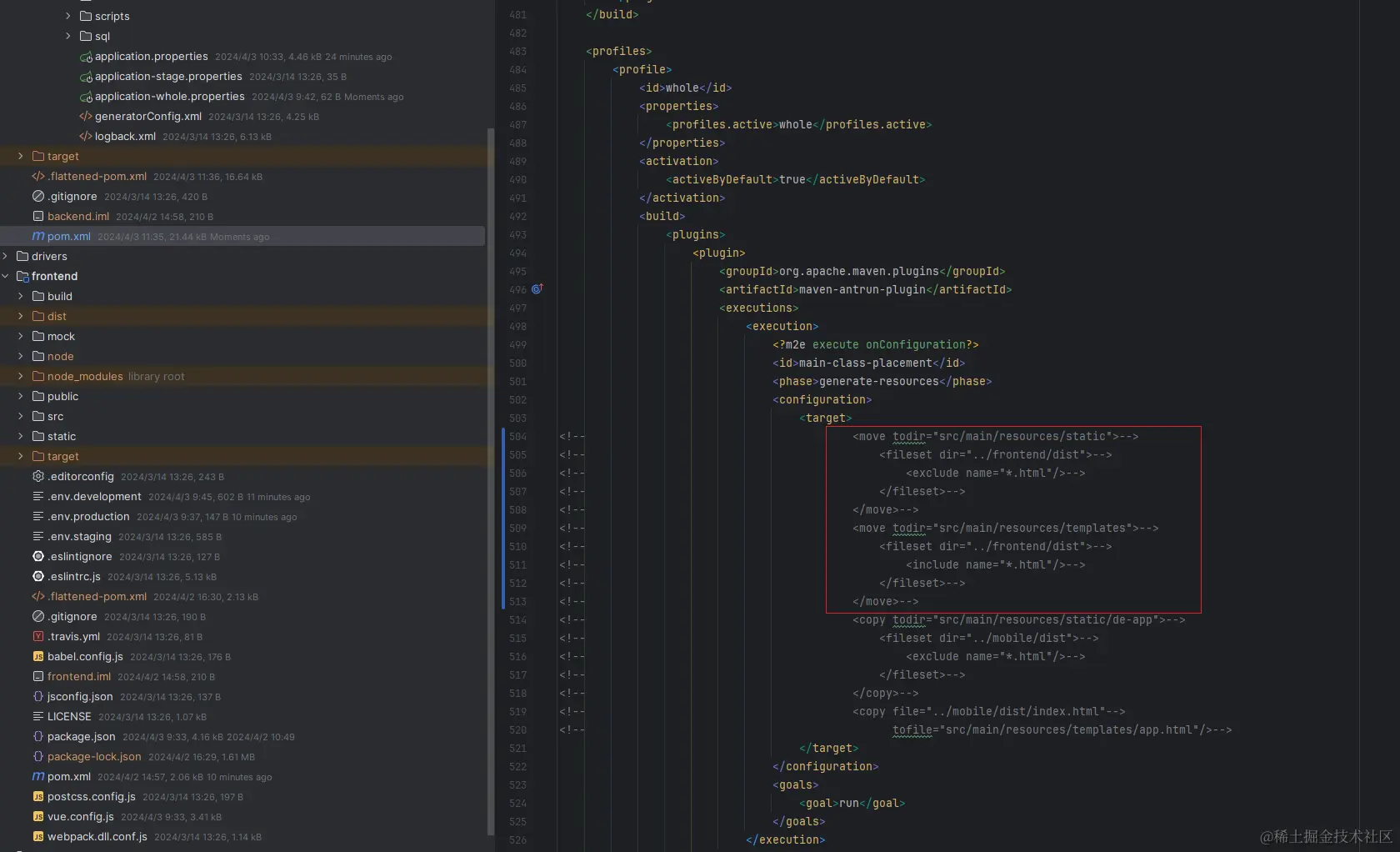Click the backend.iml module file icon
The height and width of the screenshot is (852, 1400).
click(x=38, y=217)
